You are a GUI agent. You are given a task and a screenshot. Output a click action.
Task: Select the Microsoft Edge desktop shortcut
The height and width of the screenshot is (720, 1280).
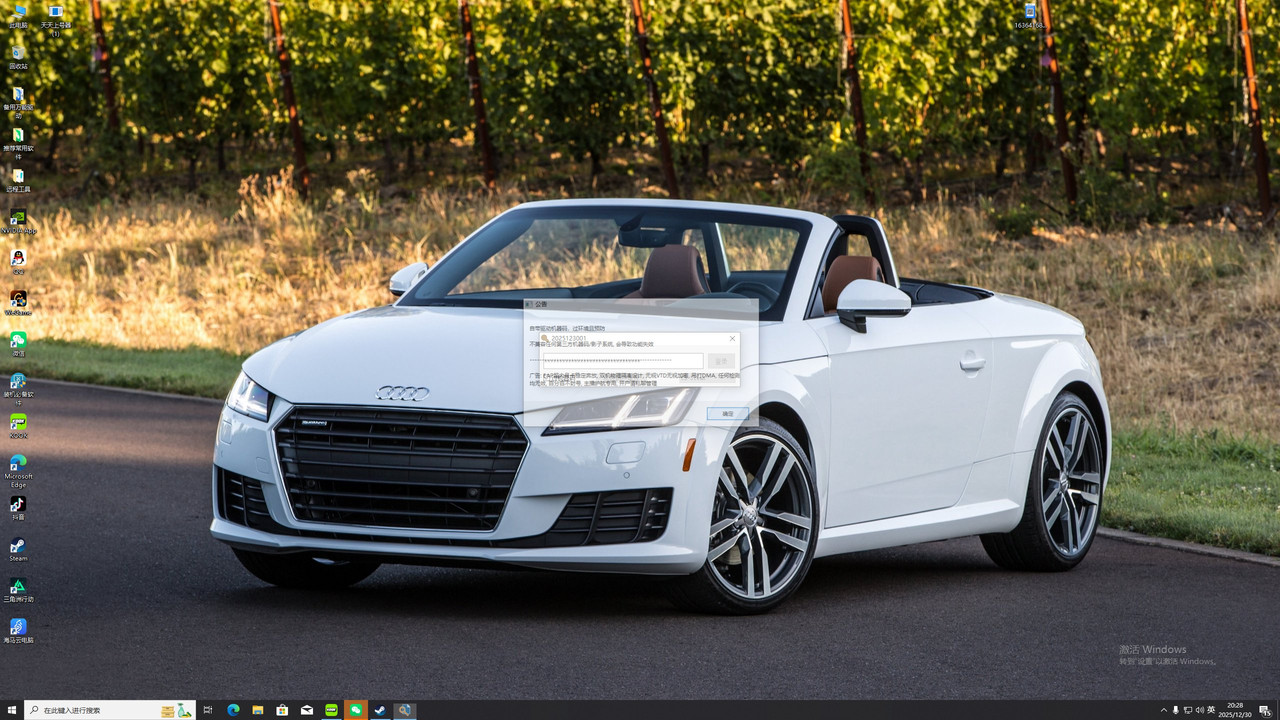[x=18, y=472]
